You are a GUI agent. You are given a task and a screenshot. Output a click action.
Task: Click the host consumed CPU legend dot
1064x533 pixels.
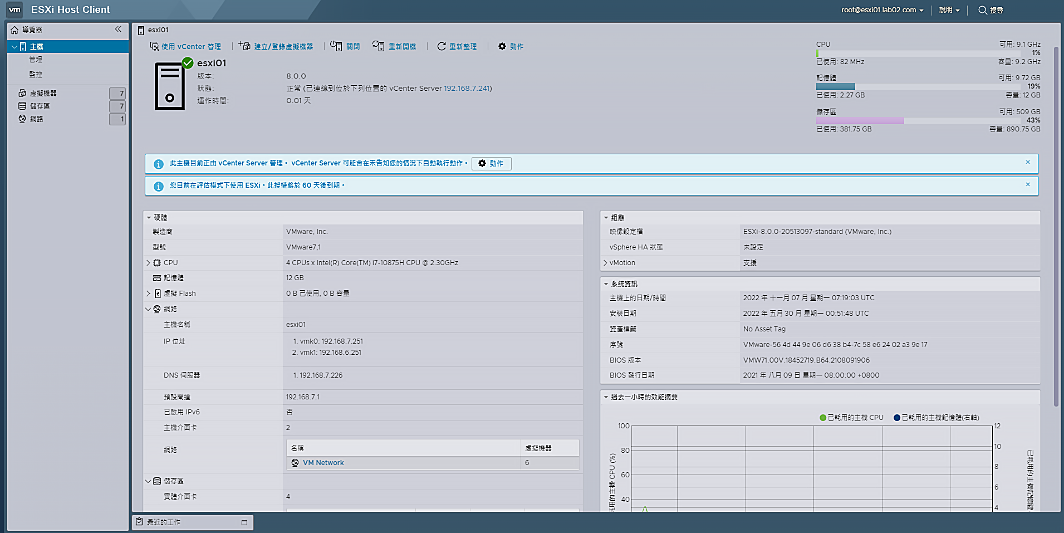coord(823,418)
